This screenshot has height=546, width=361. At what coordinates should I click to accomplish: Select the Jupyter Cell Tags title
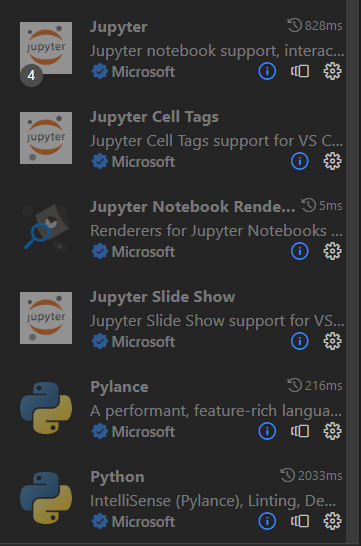pyautogui.click(x=154, y=117)
